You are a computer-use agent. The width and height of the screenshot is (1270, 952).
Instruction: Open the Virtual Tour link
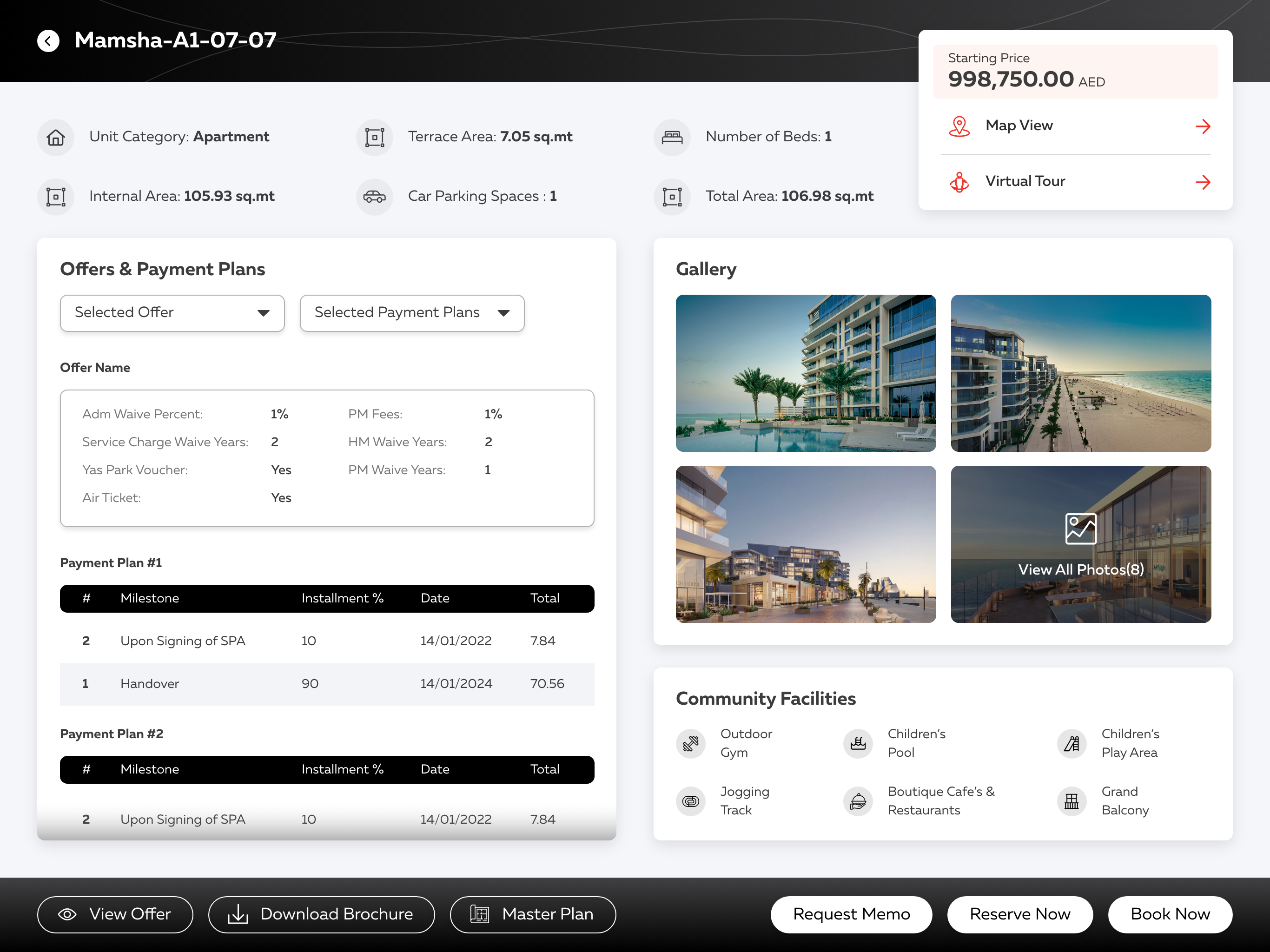pyautogui.click(x=1075, y=182)
